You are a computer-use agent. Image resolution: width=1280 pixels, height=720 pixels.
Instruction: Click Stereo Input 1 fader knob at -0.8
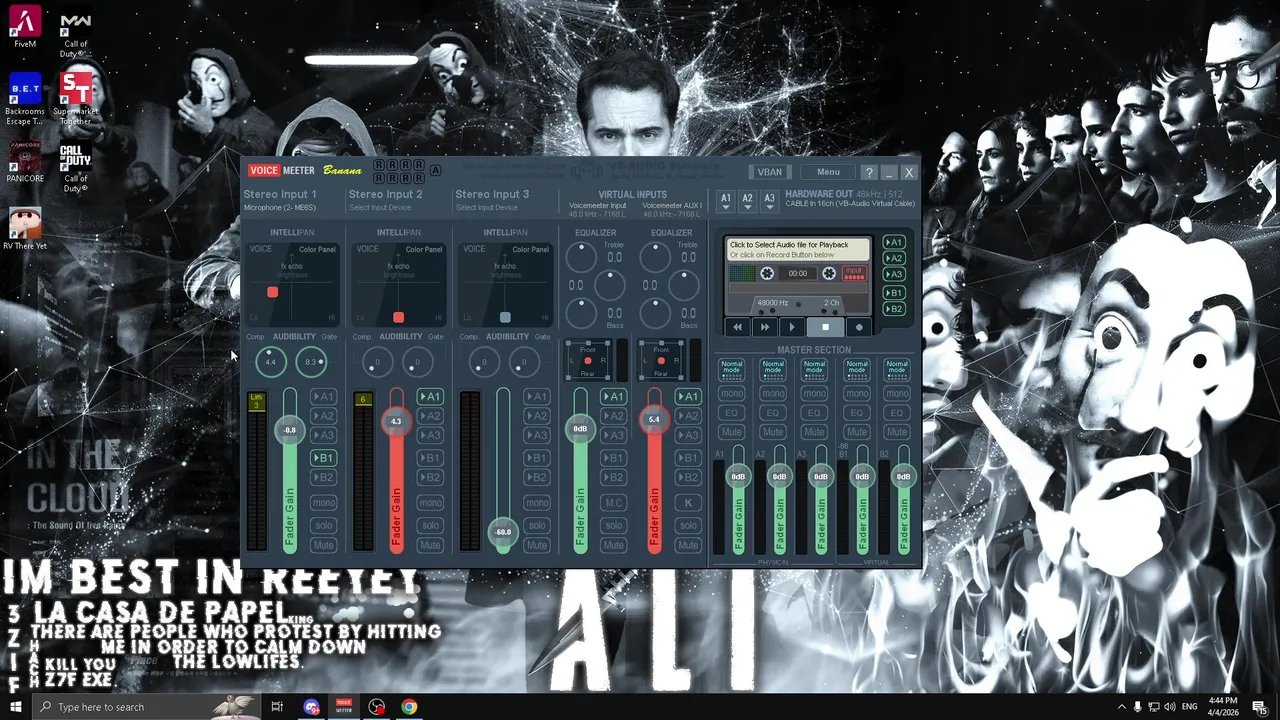[289, 430]
